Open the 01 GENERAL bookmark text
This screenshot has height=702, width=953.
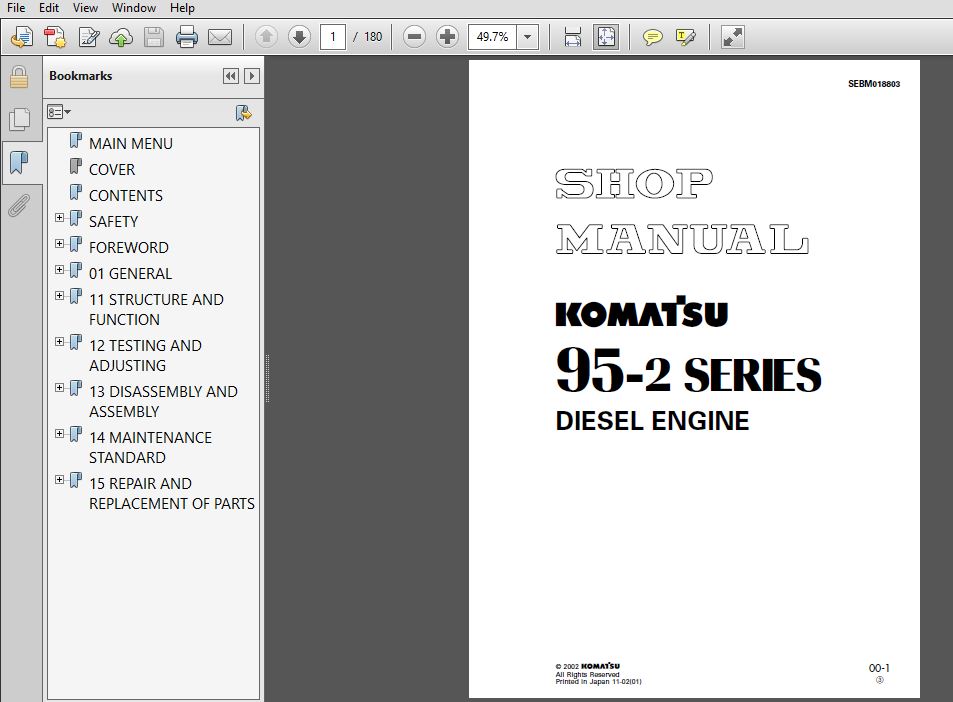pos(131,274)
